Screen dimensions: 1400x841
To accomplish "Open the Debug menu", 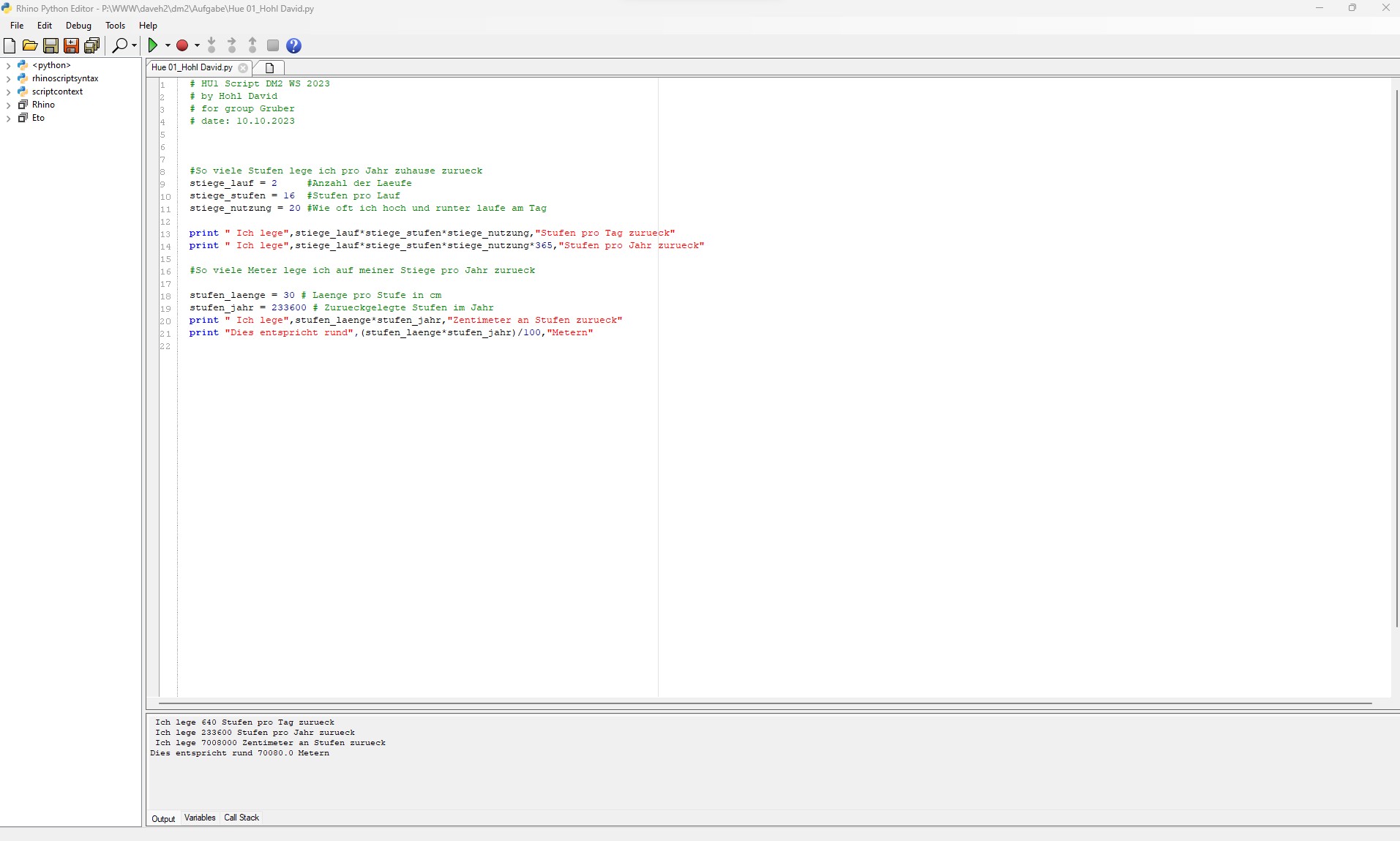I will click(78, 26).
